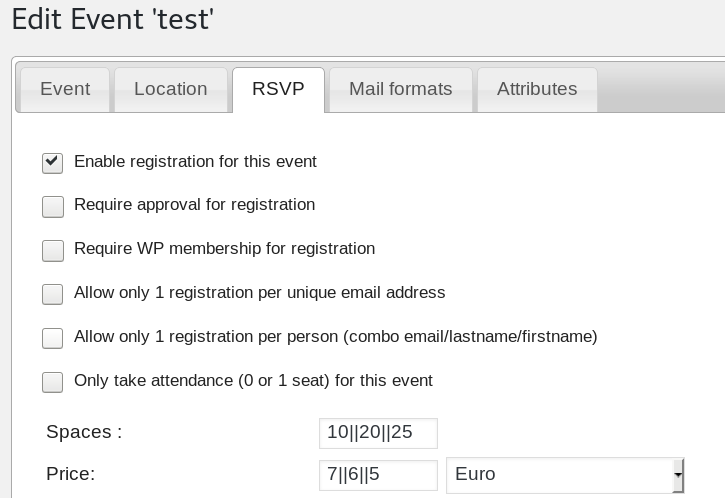
Task: Switch to the Event tab
Action: click(x=65, y=89)
